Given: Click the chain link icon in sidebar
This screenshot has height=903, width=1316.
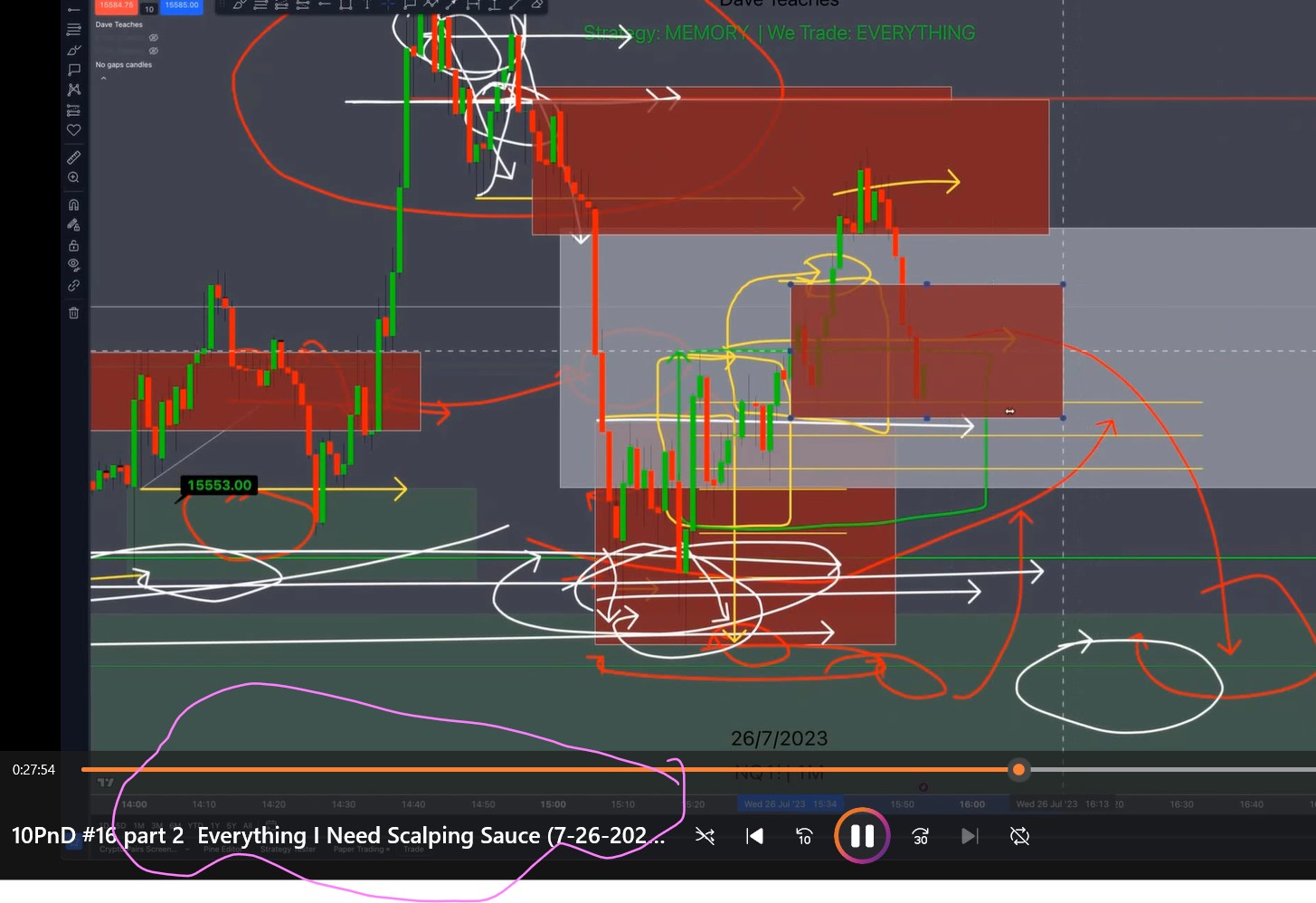Looking at the screenshot, I should click(74, 285).
